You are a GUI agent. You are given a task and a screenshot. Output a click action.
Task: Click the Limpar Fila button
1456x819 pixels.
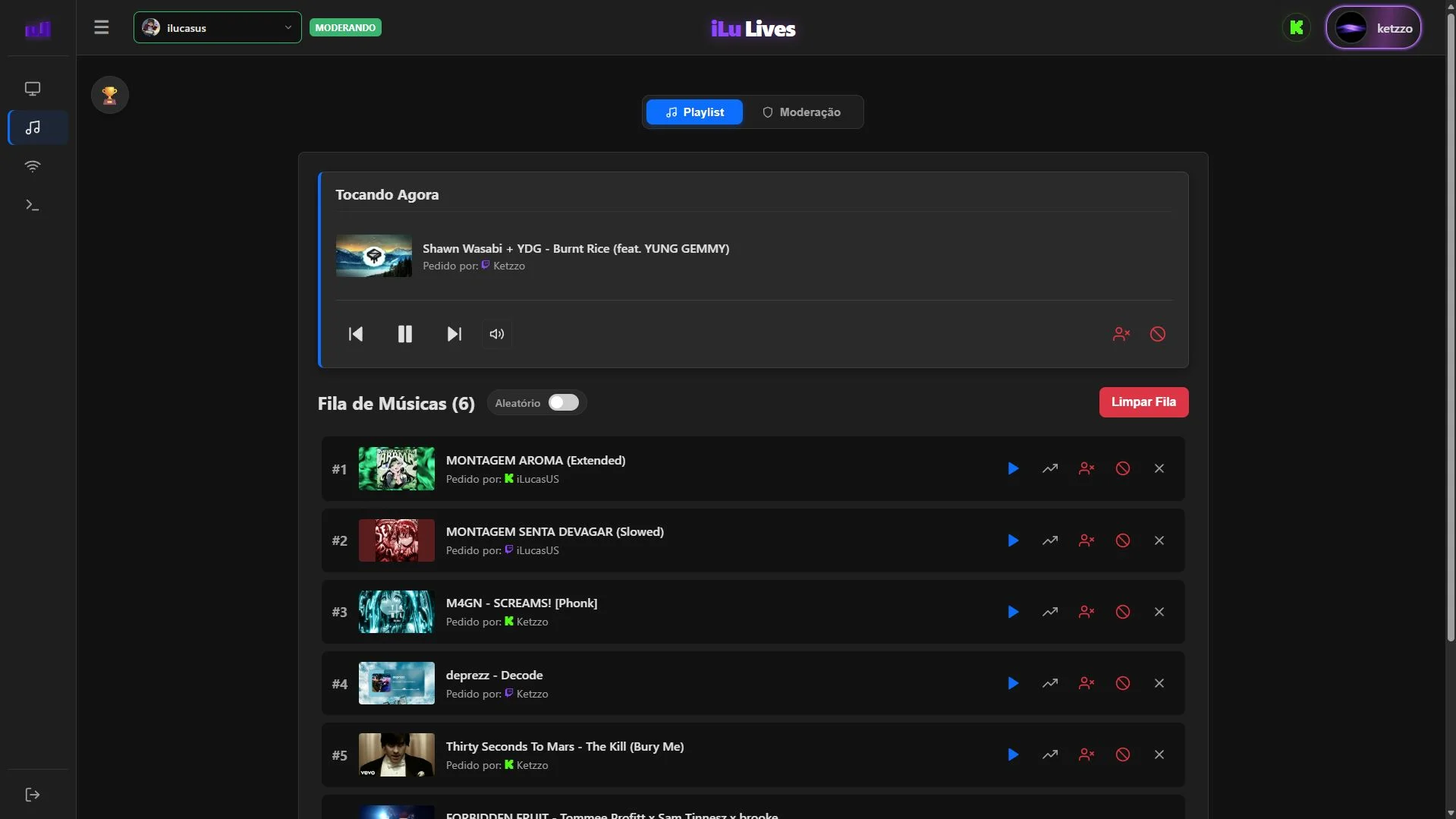[1143, 402]
